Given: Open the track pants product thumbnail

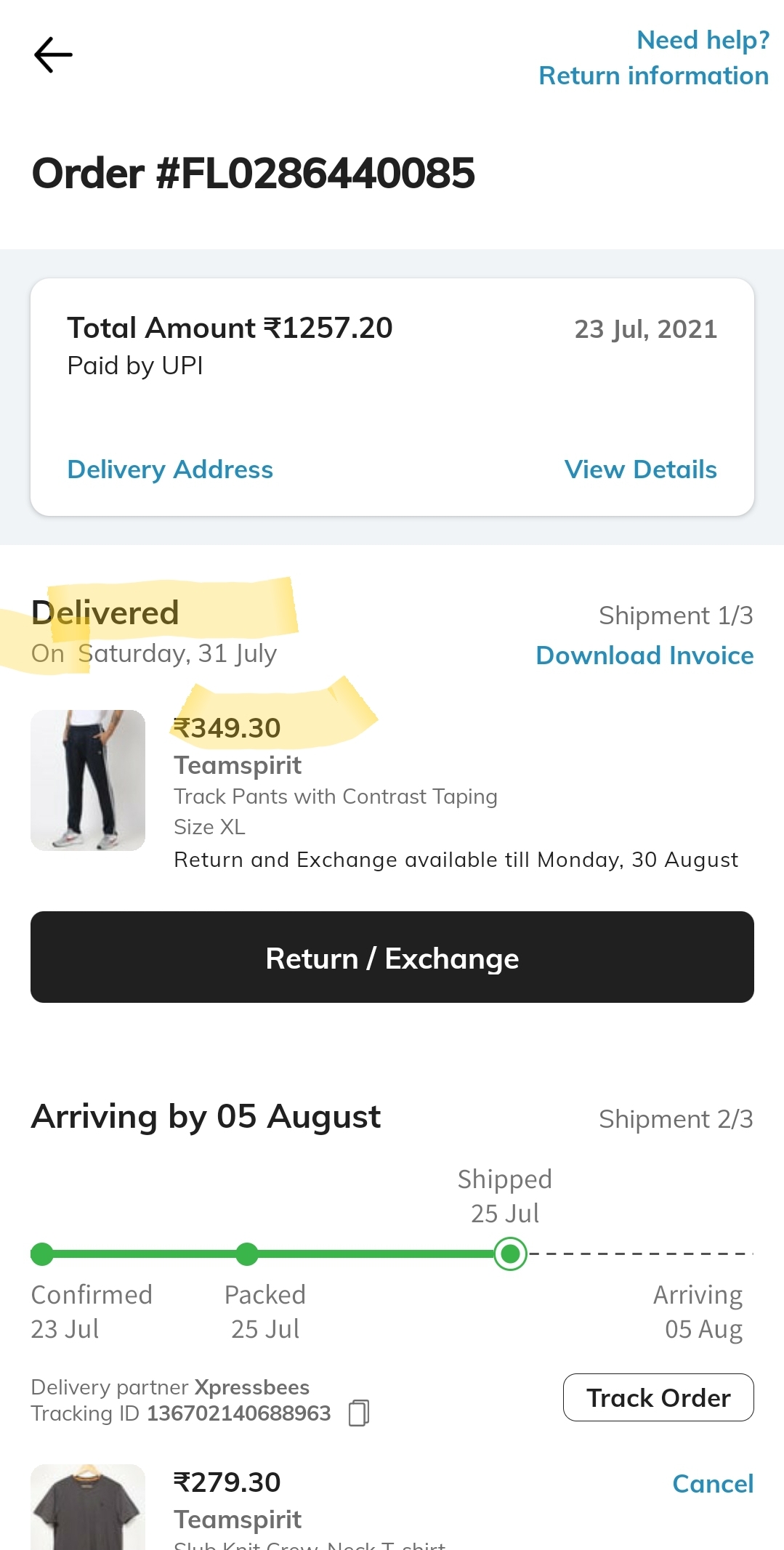Looking at the screenshot, I should coord(88,780).
